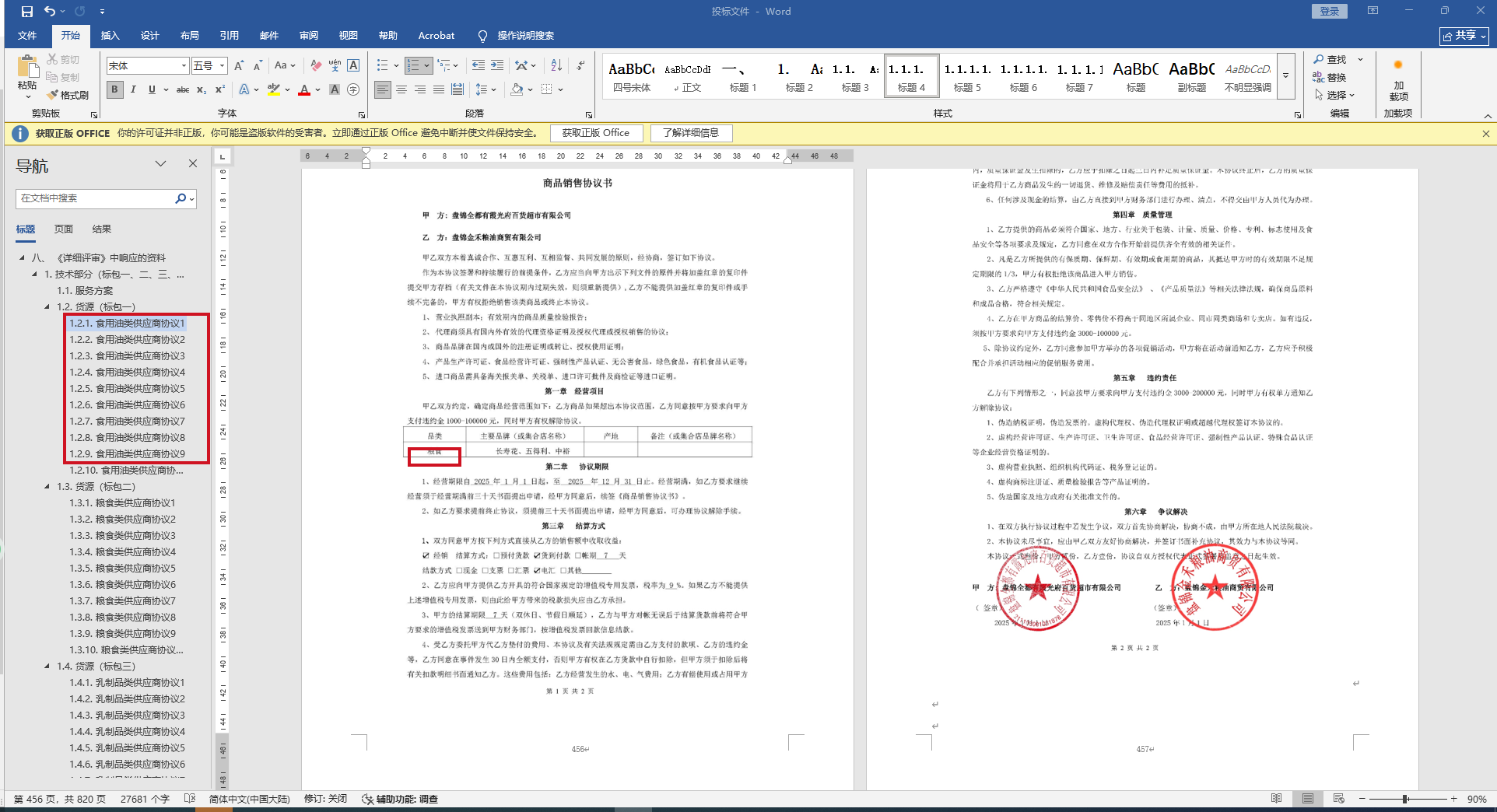Click the 在文档中搜索 search field

[95, 198]
